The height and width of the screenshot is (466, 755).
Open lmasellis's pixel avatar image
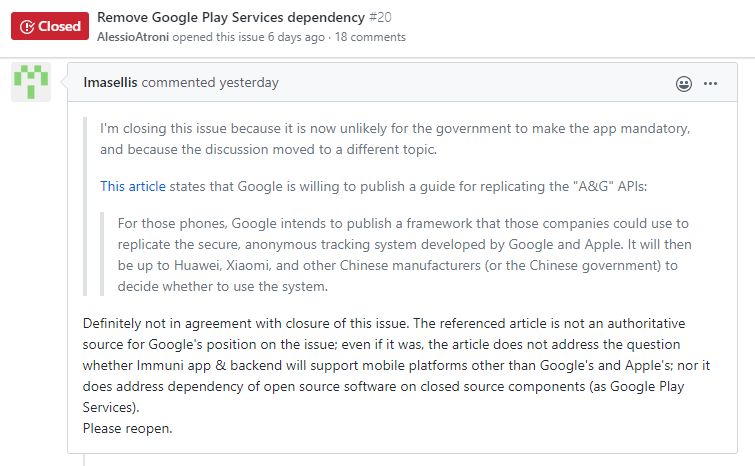click(x=31, y=82)
